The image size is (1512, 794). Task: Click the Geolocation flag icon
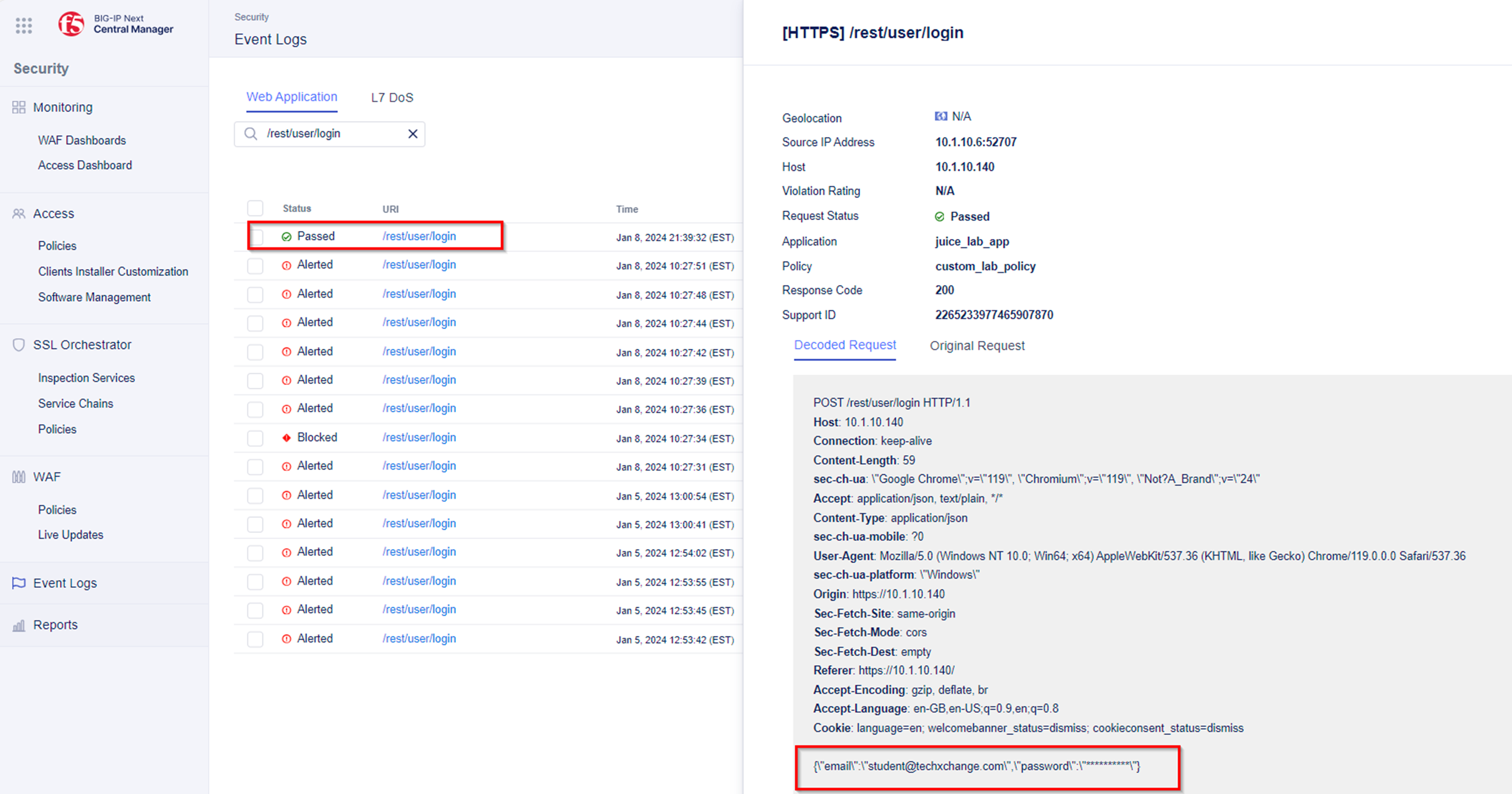pos(940,116)
